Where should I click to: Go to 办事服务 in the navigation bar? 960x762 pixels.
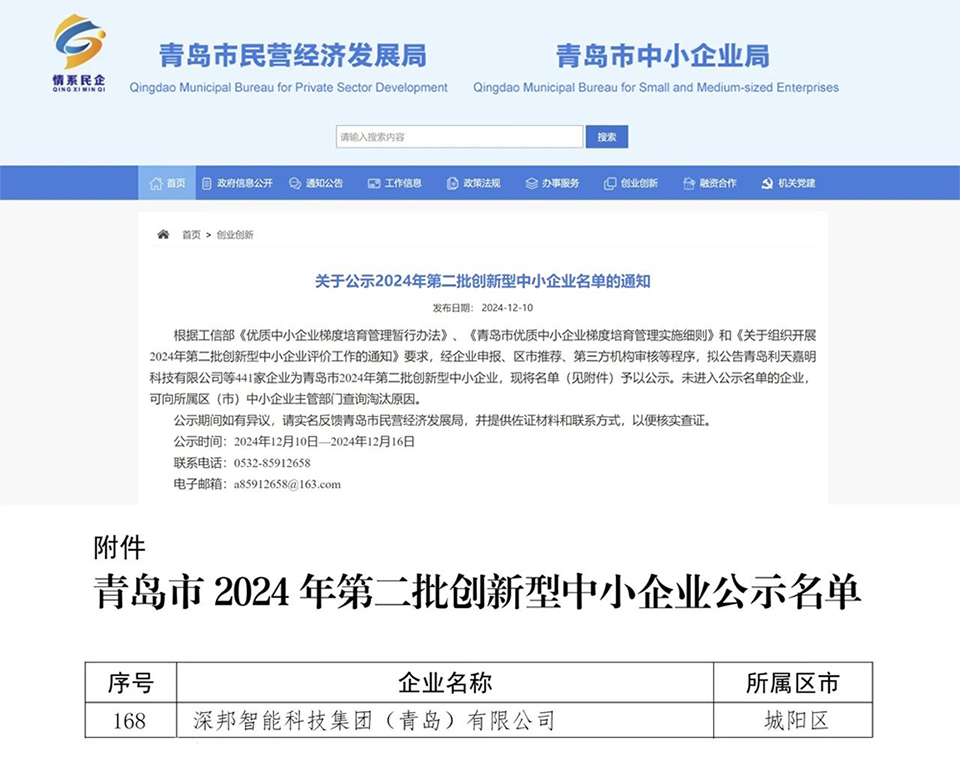coord(560,183)
